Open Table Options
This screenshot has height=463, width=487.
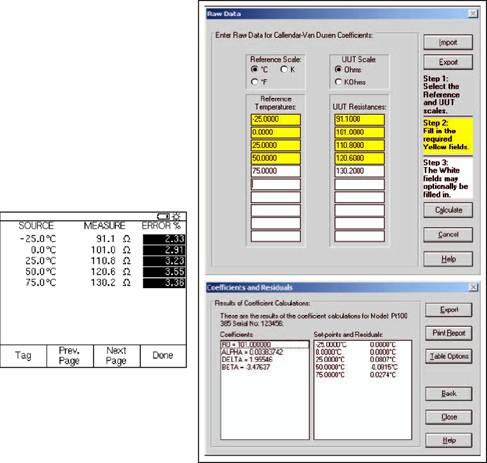click(x=449, y=356)
